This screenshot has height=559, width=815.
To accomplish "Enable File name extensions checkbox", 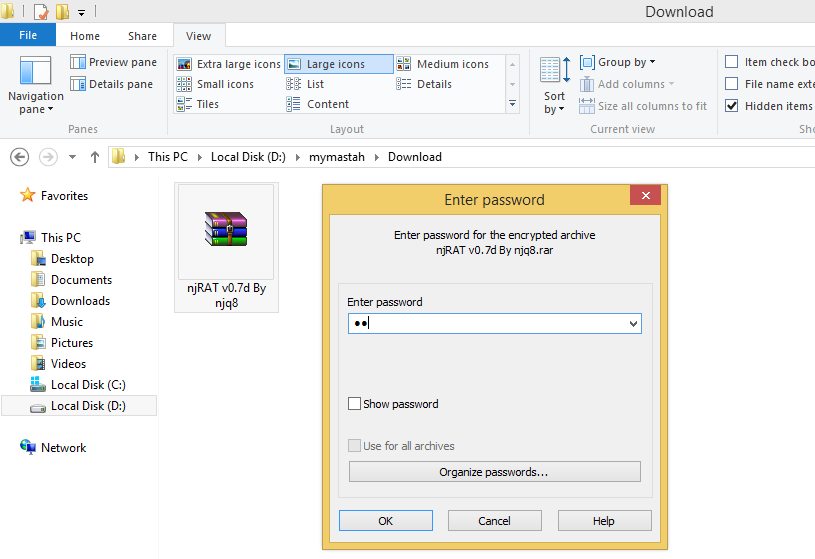I will tap(731, 84).
